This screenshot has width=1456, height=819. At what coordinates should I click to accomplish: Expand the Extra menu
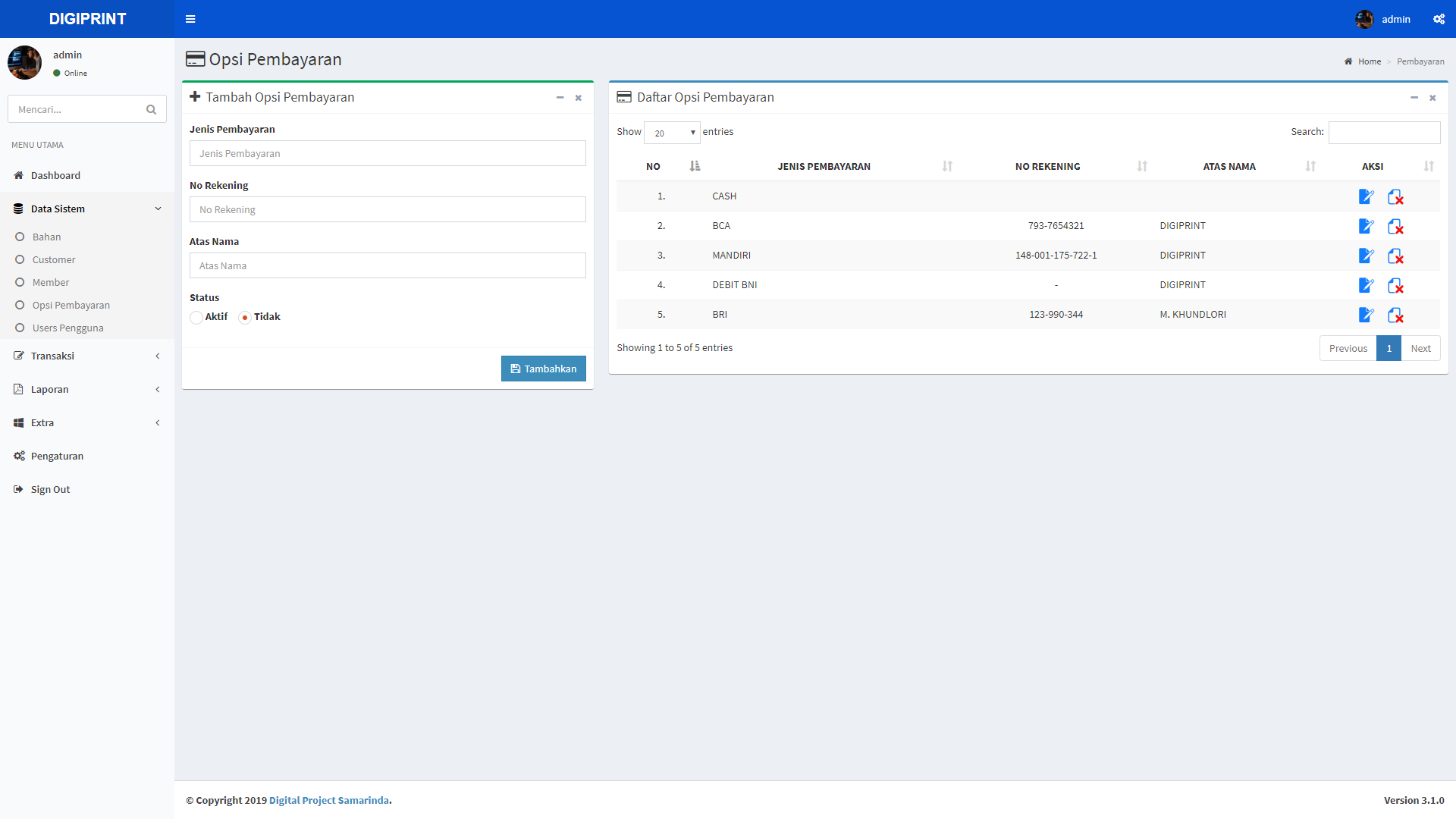point(87,422)
